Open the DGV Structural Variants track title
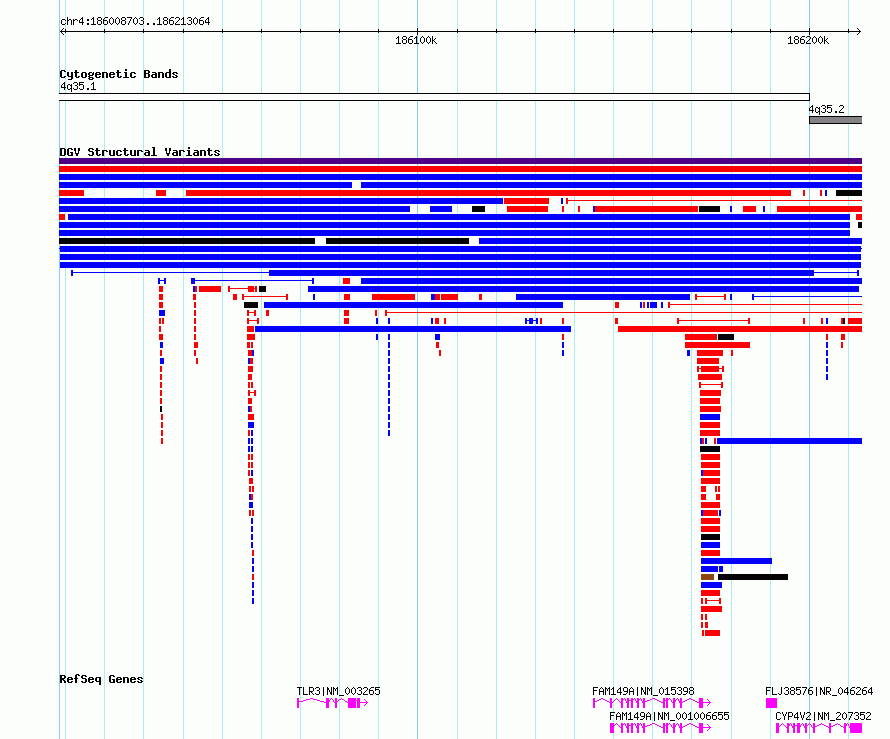 click(140, 152)
